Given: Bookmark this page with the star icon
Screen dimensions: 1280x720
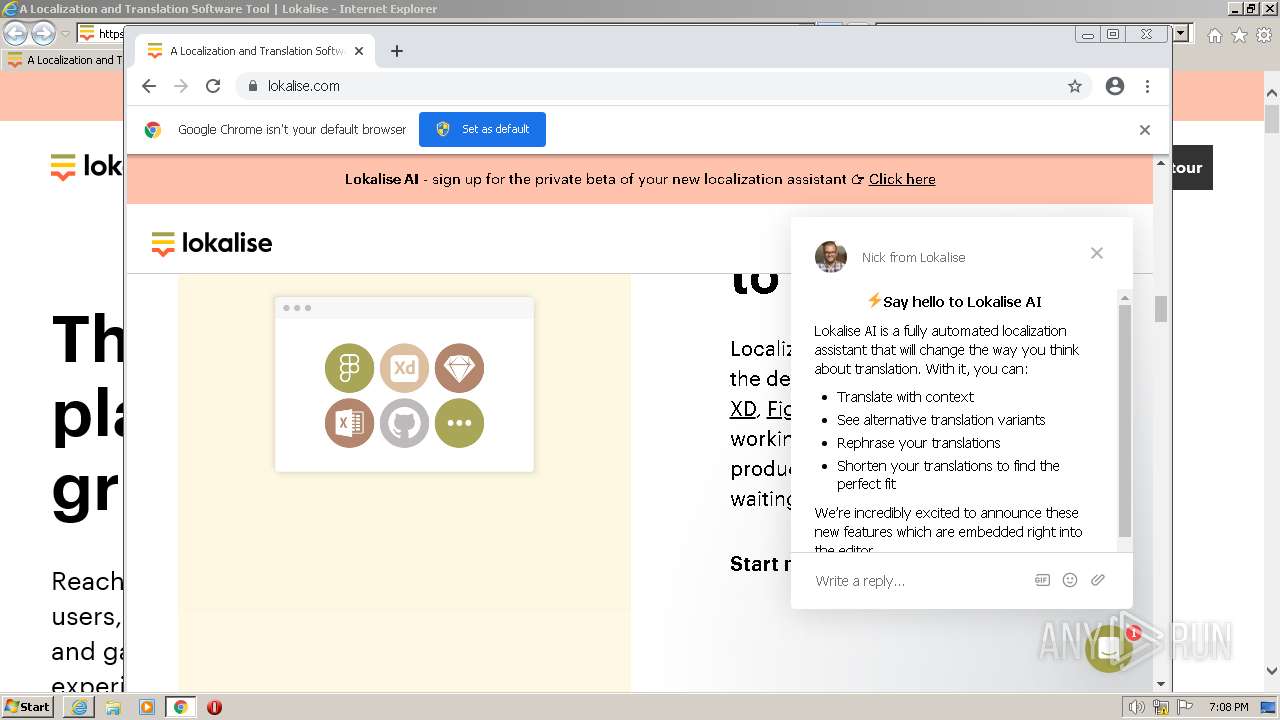Looking at the screenshot, I should click(x=1075, y=86).
